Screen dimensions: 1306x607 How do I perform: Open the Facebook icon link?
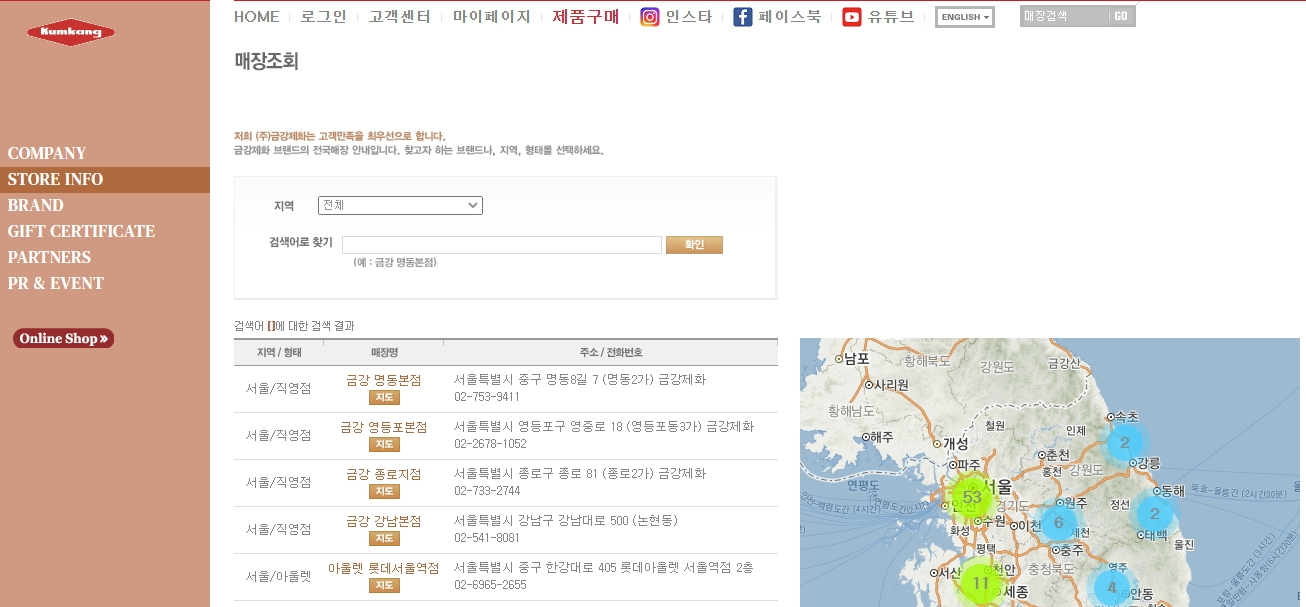click(x=743, y=17)
